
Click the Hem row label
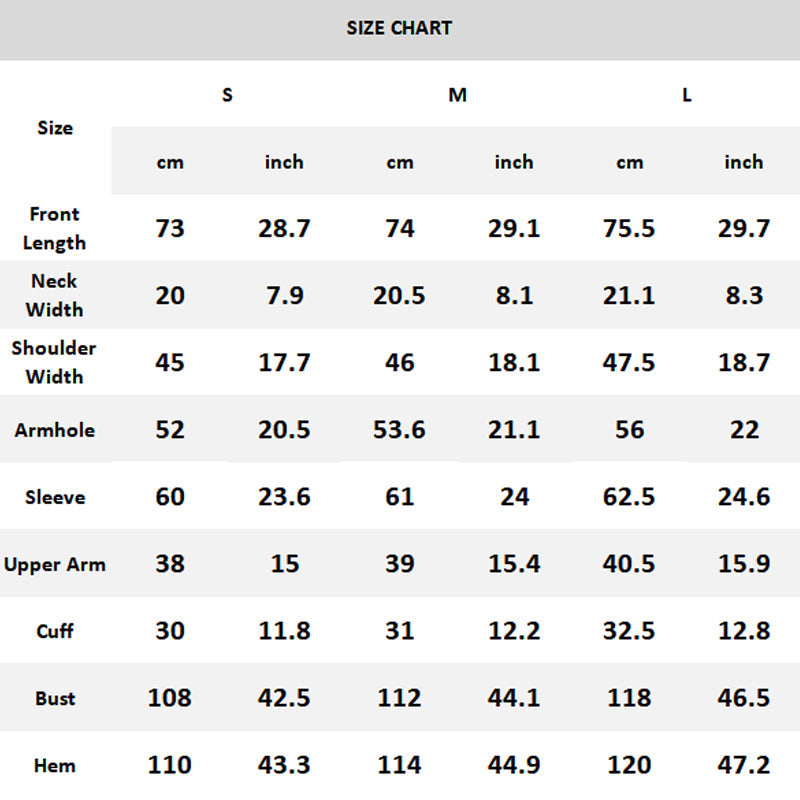coord(55,766)
